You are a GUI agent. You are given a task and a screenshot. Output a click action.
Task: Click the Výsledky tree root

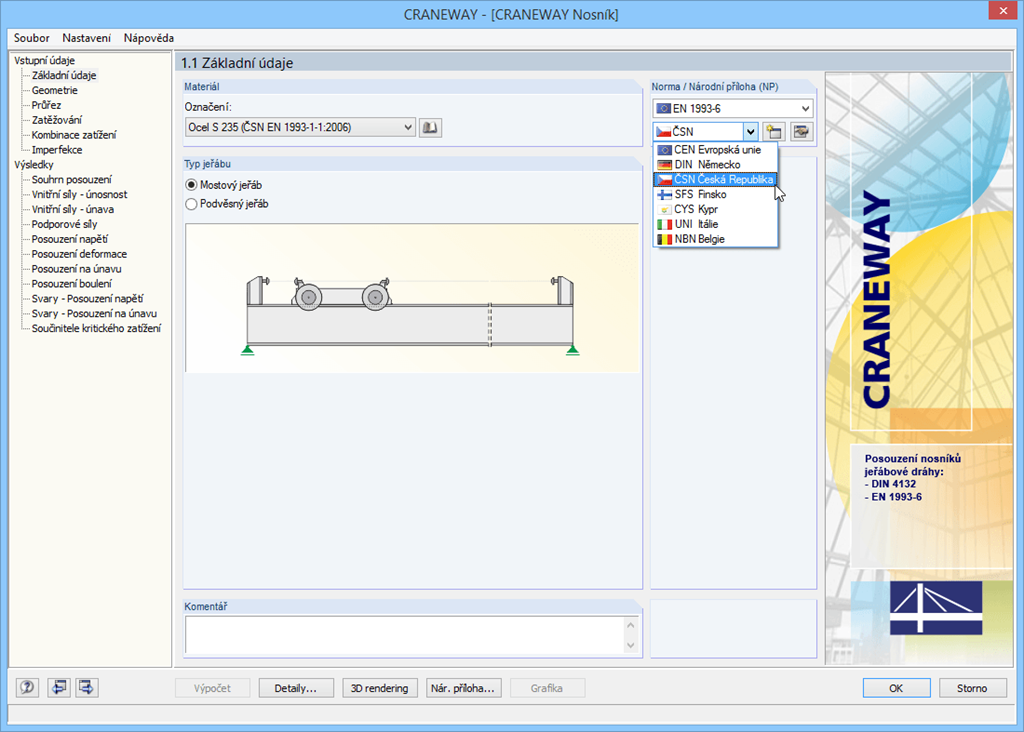(34, 165)
